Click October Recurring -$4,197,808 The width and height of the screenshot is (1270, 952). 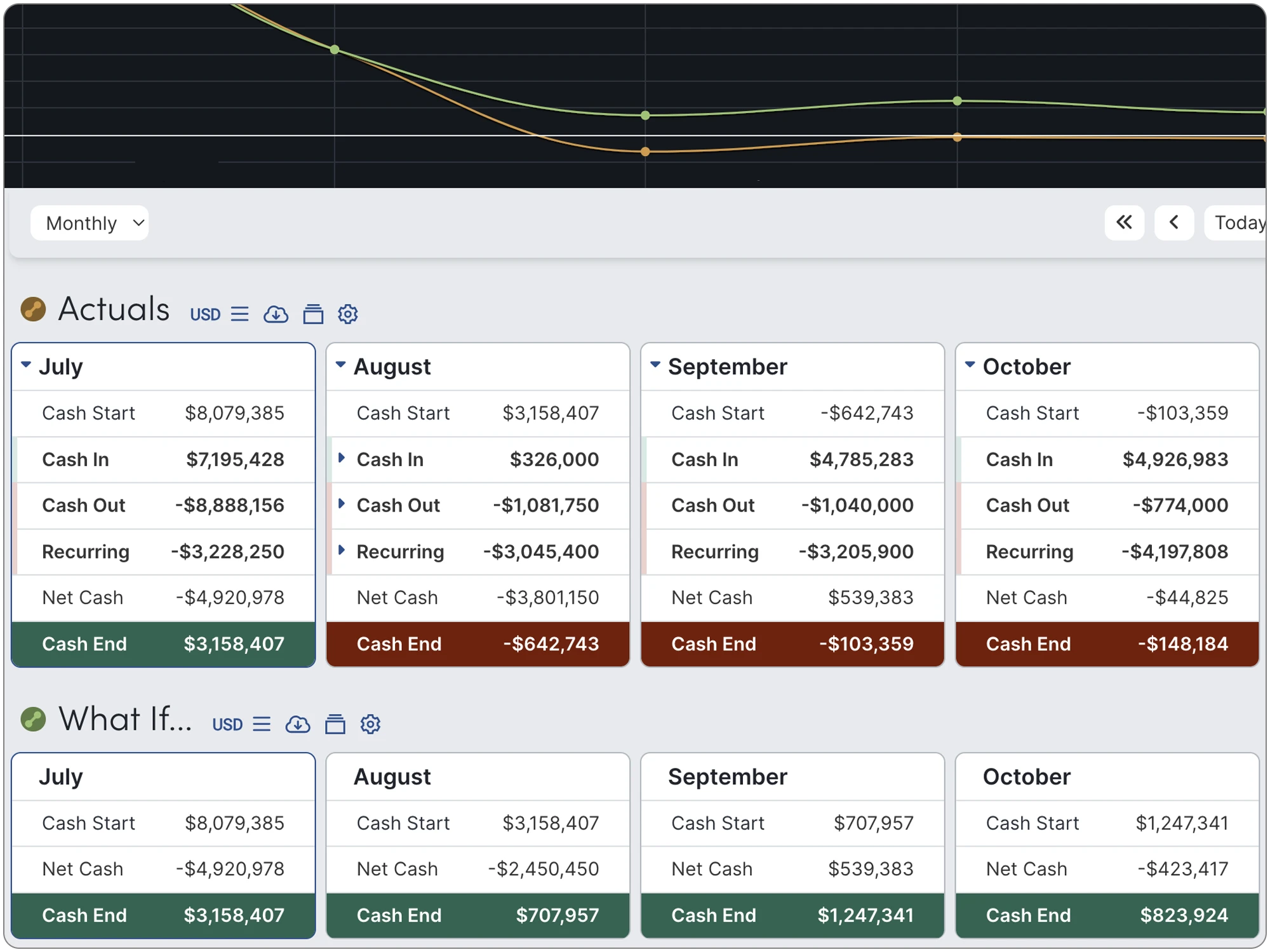tap(1175, 552)
